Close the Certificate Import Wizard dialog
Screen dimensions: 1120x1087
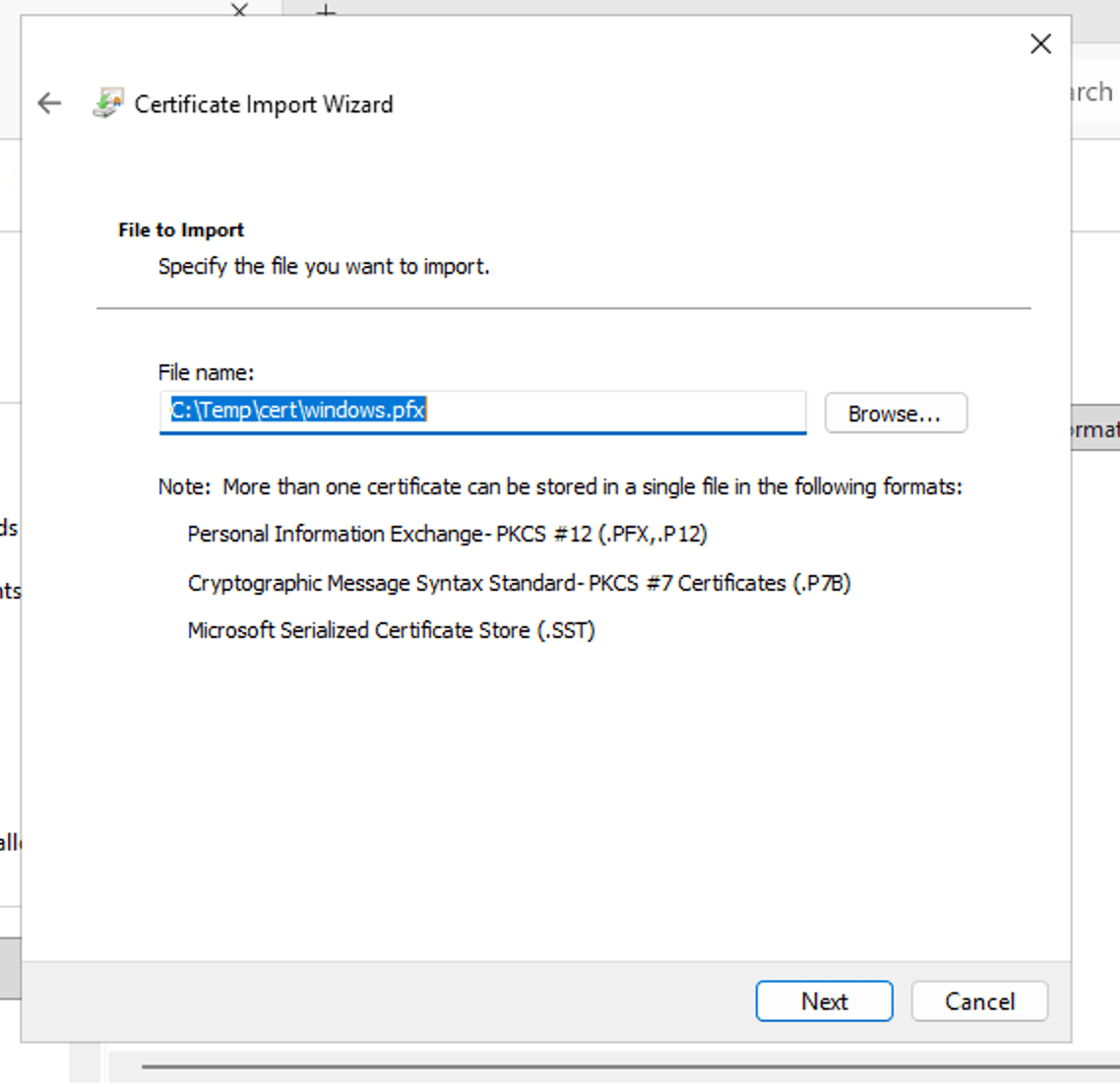[x=1040, y=43]
